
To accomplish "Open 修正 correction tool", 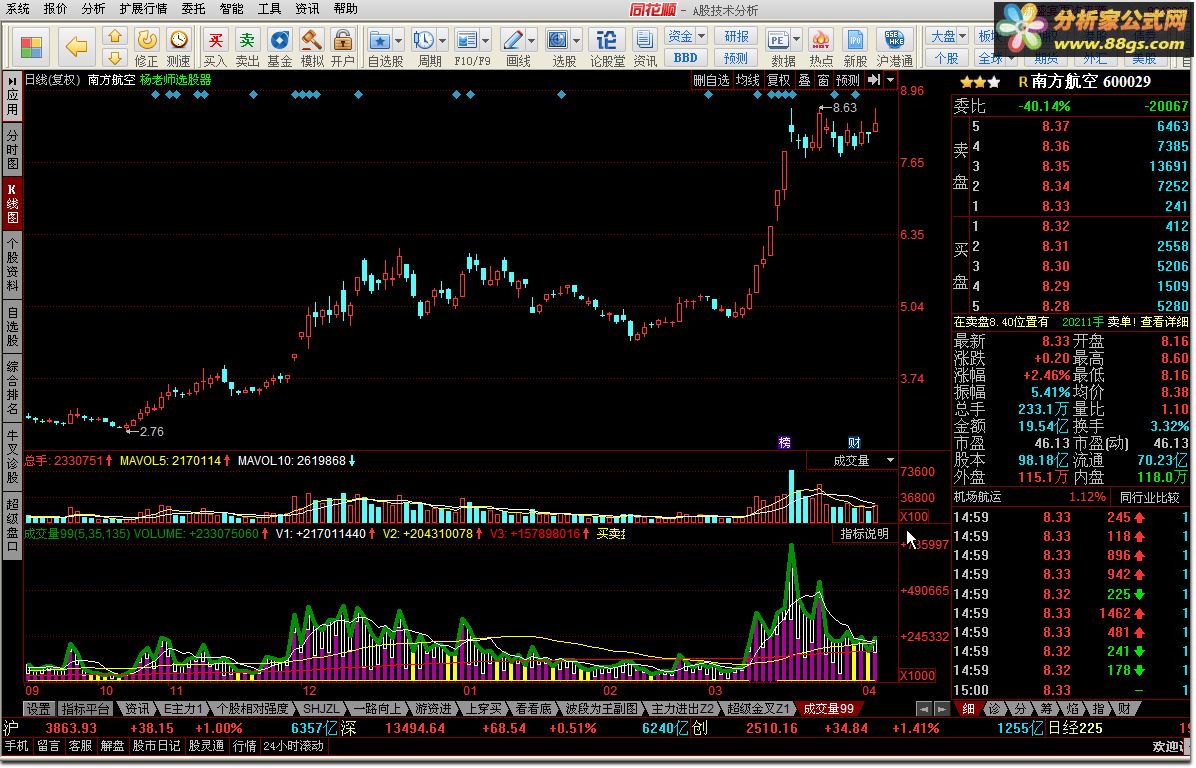I will [146, 47].
